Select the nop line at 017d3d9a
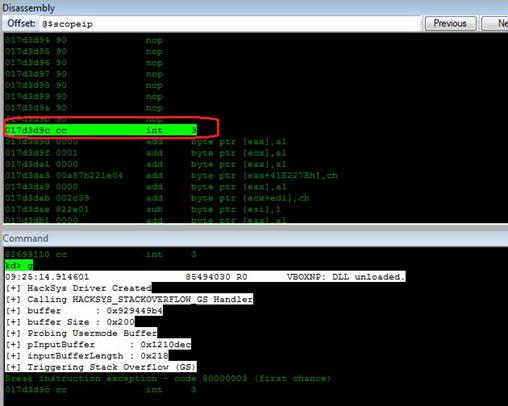Viewport: 508px width, 406px height. [x=84, y=108]
